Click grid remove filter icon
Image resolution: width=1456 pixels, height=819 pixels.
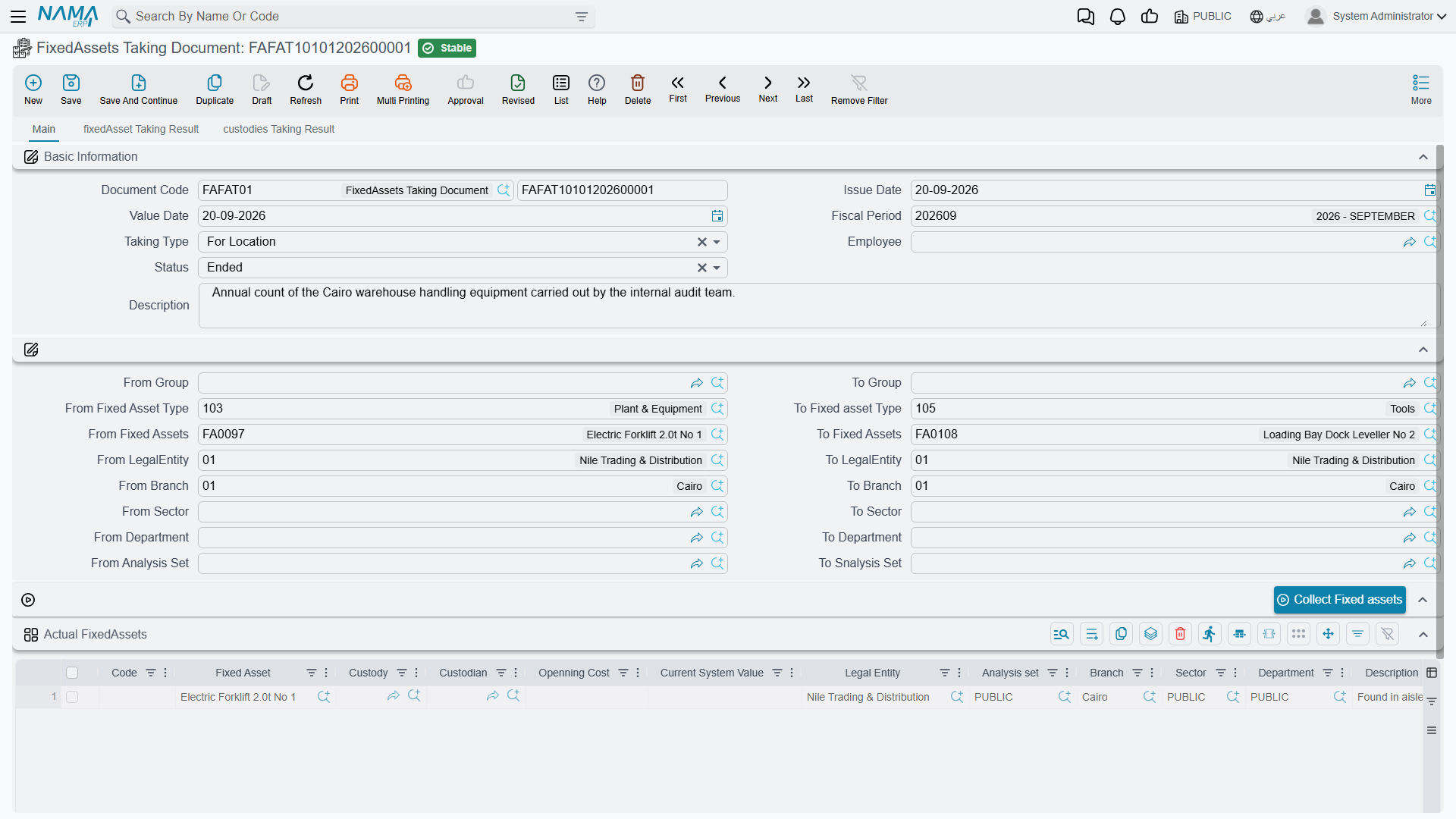pos(1387,634)
